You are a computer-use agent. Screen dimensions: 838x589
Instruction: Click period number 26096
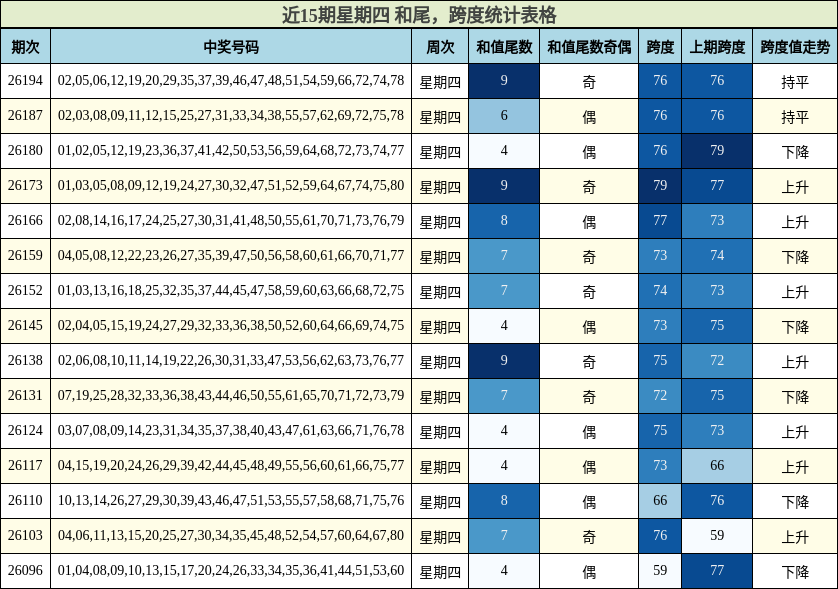point(25,571)
